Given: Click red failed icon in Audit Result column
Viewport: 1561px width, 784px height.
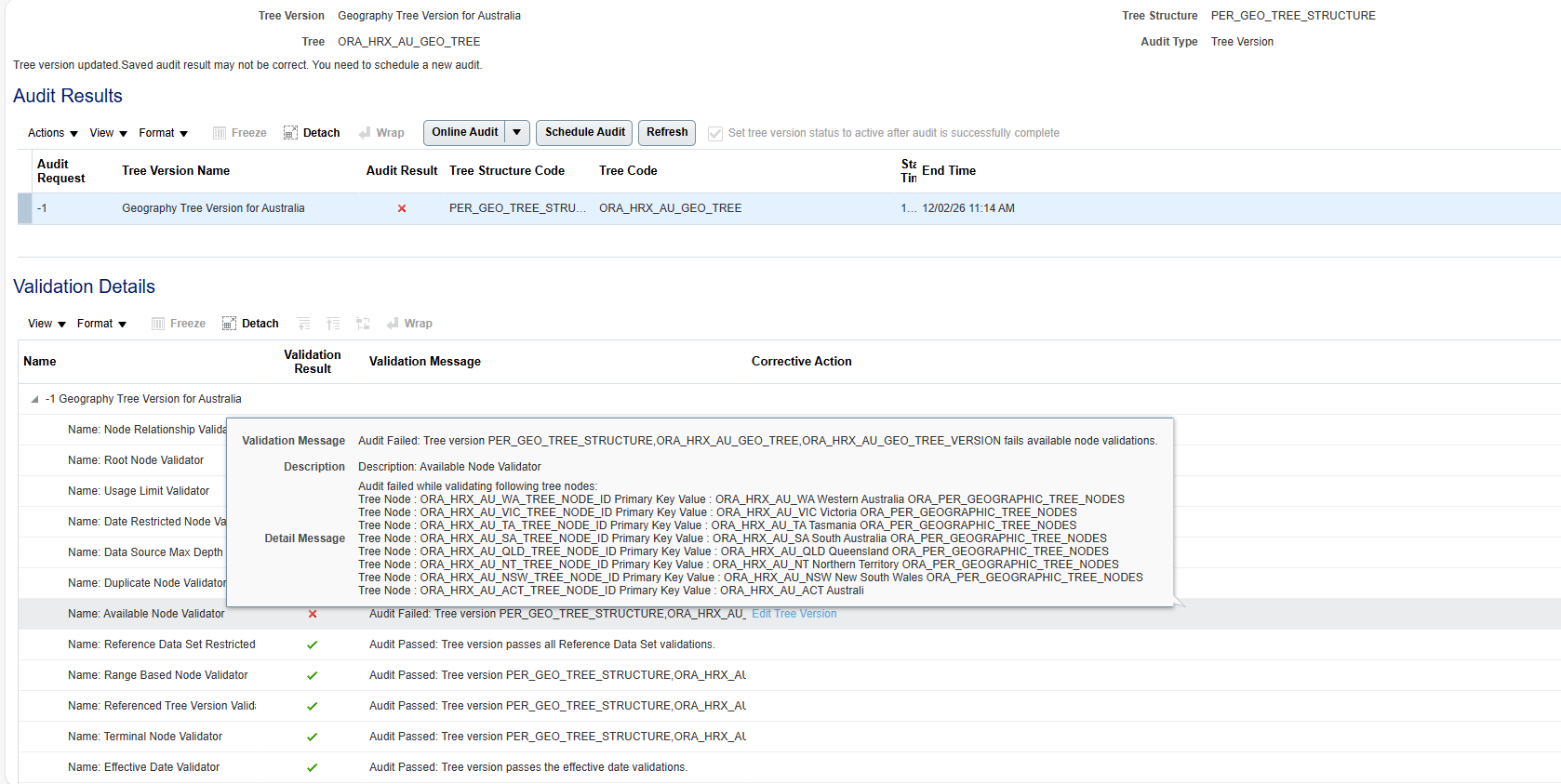Looking at the screenshot, I should coord(402,208).
